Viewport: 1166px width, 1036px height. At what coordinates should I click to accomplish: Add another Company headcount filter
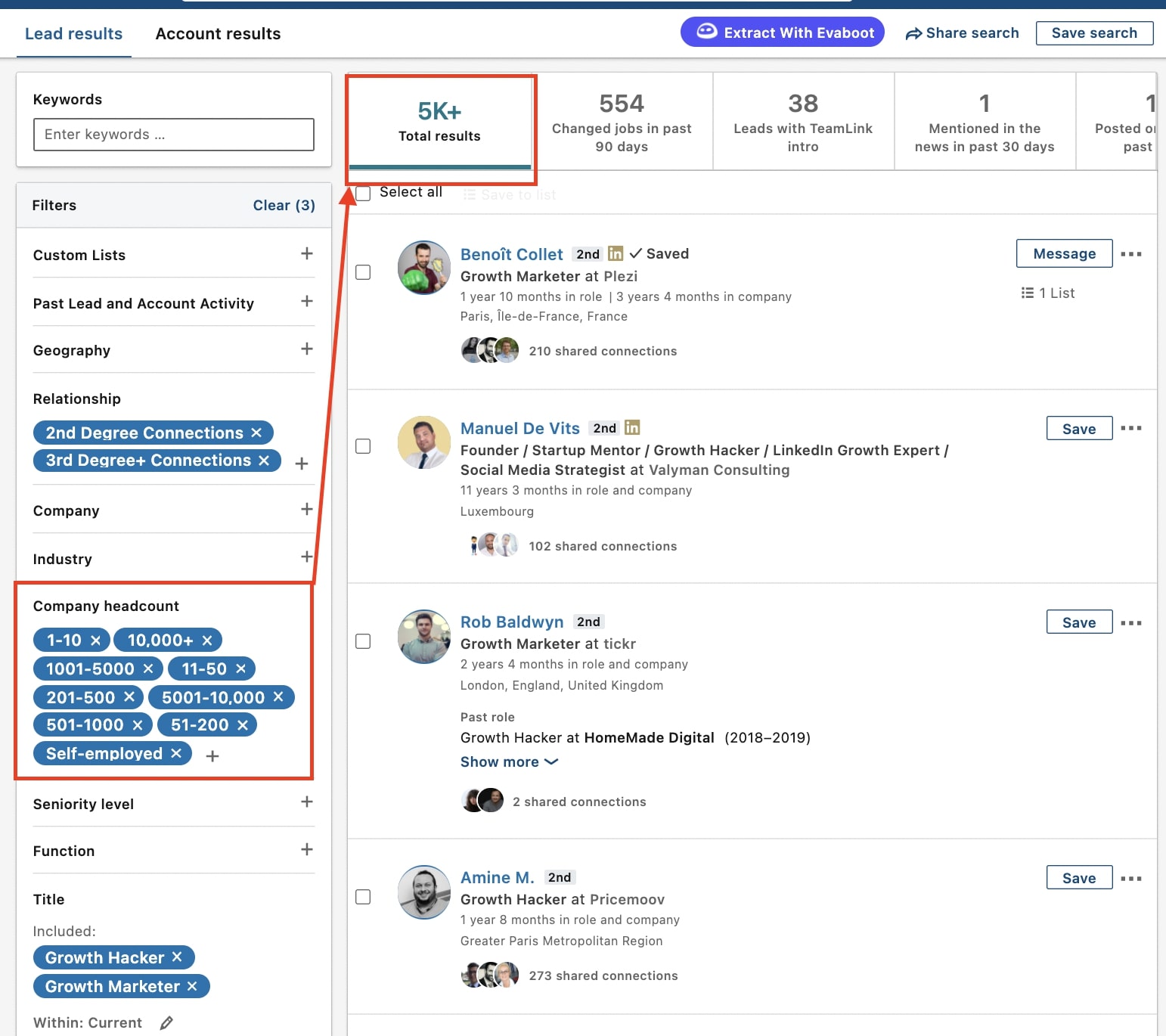pyautogui.click(x=212, y=756)
